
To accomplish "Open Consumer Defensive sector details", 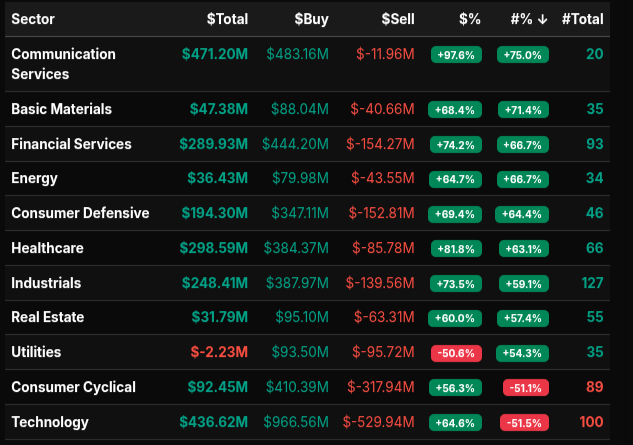I will coord(80,213).
